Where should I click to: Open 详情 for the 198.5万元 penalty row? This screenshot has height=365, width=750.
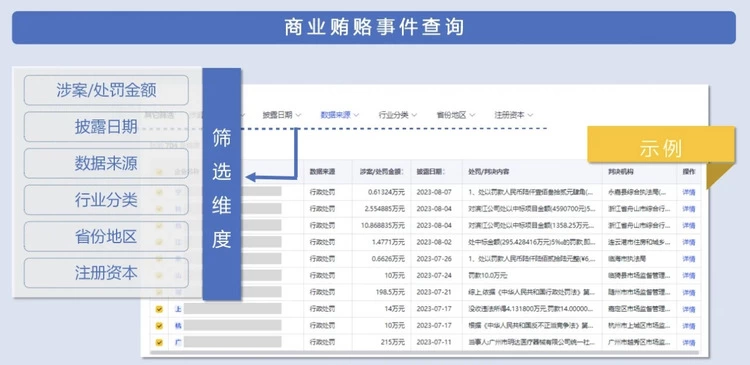click(x=688, y=292)
